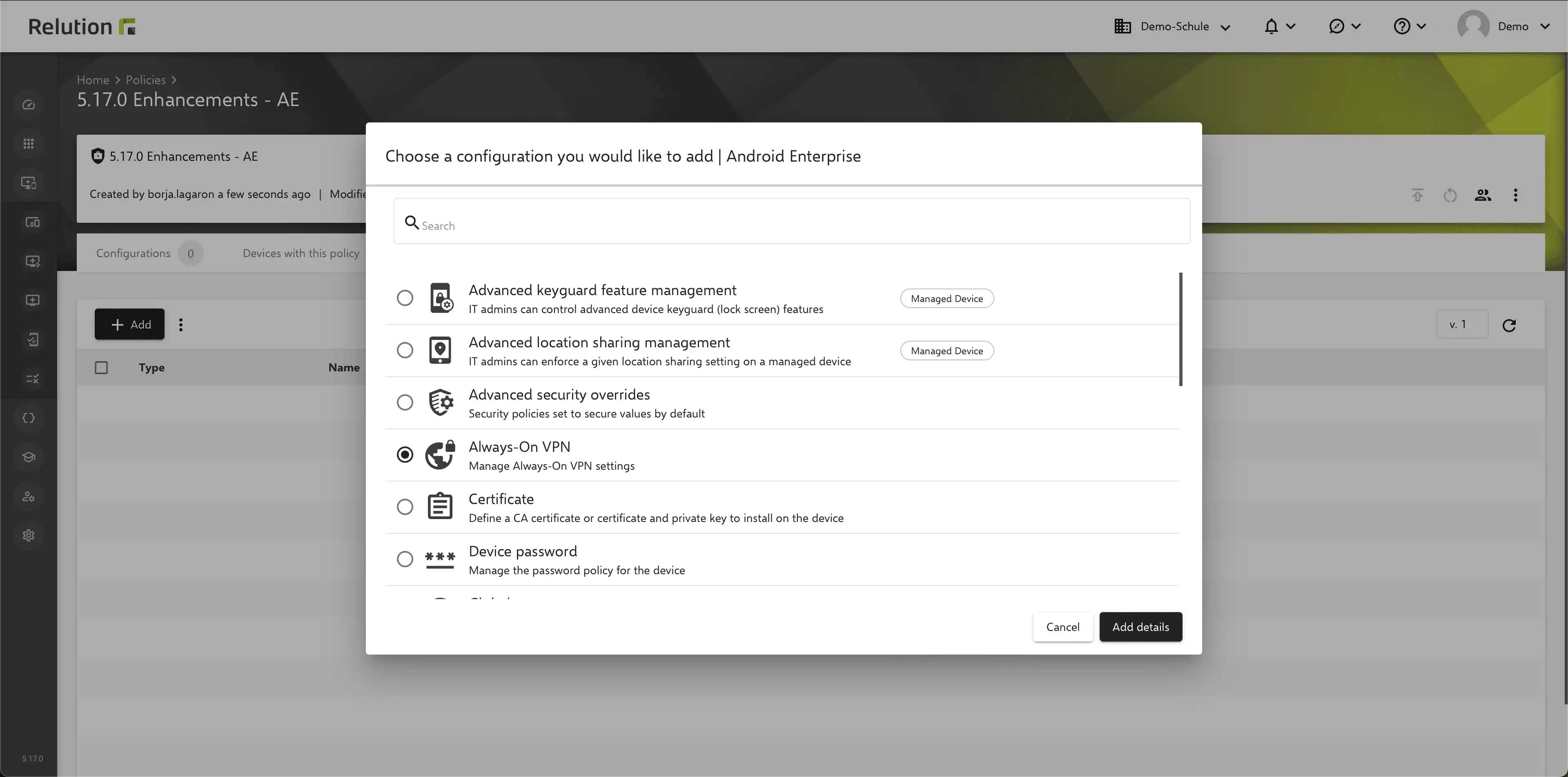Open the document checklist sidebar icon

[32, 340]
